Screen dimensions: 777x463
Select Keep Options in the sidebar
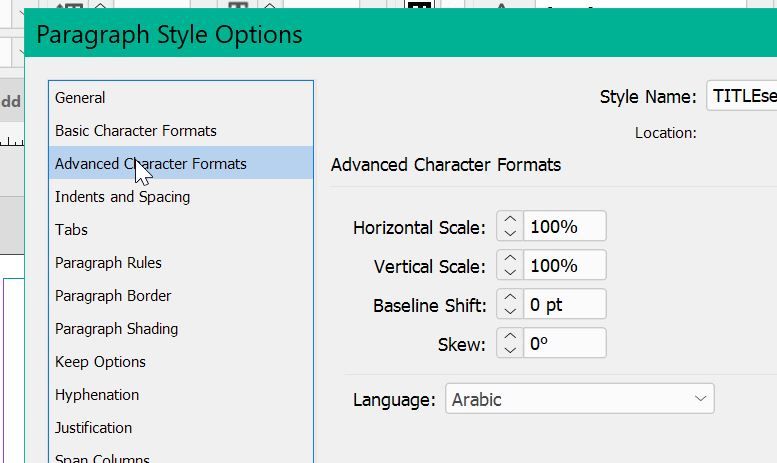tap(100, 362)
